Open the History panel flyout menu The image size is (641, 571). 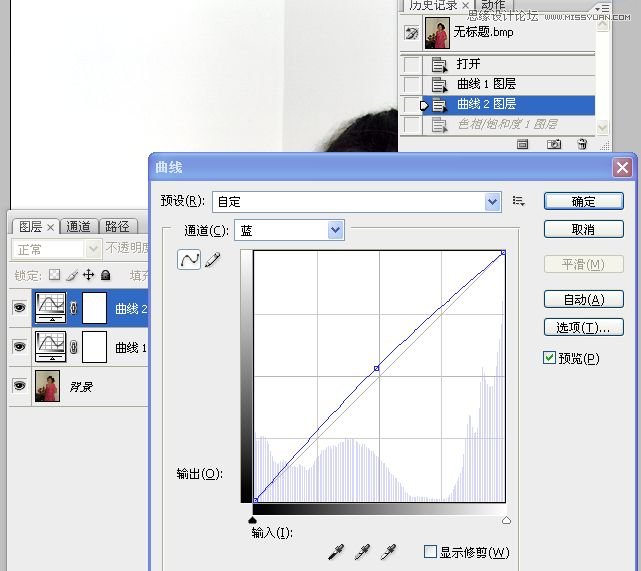pos(602,8)
